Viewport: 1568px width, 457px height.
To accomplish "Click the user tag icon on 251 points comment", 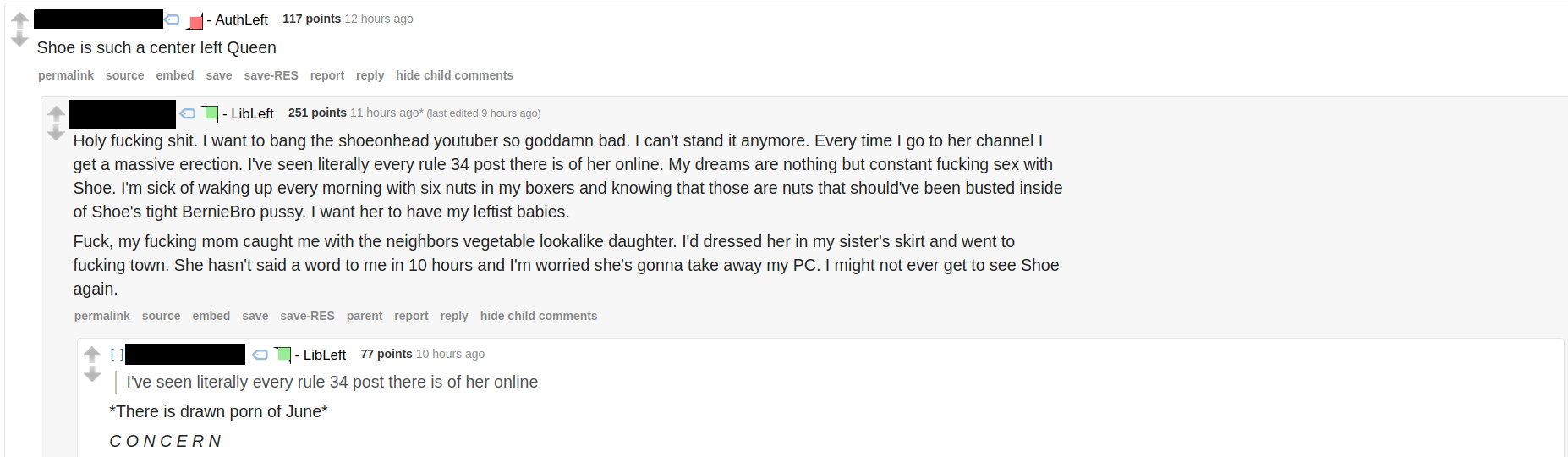I will tap(188, 113).
